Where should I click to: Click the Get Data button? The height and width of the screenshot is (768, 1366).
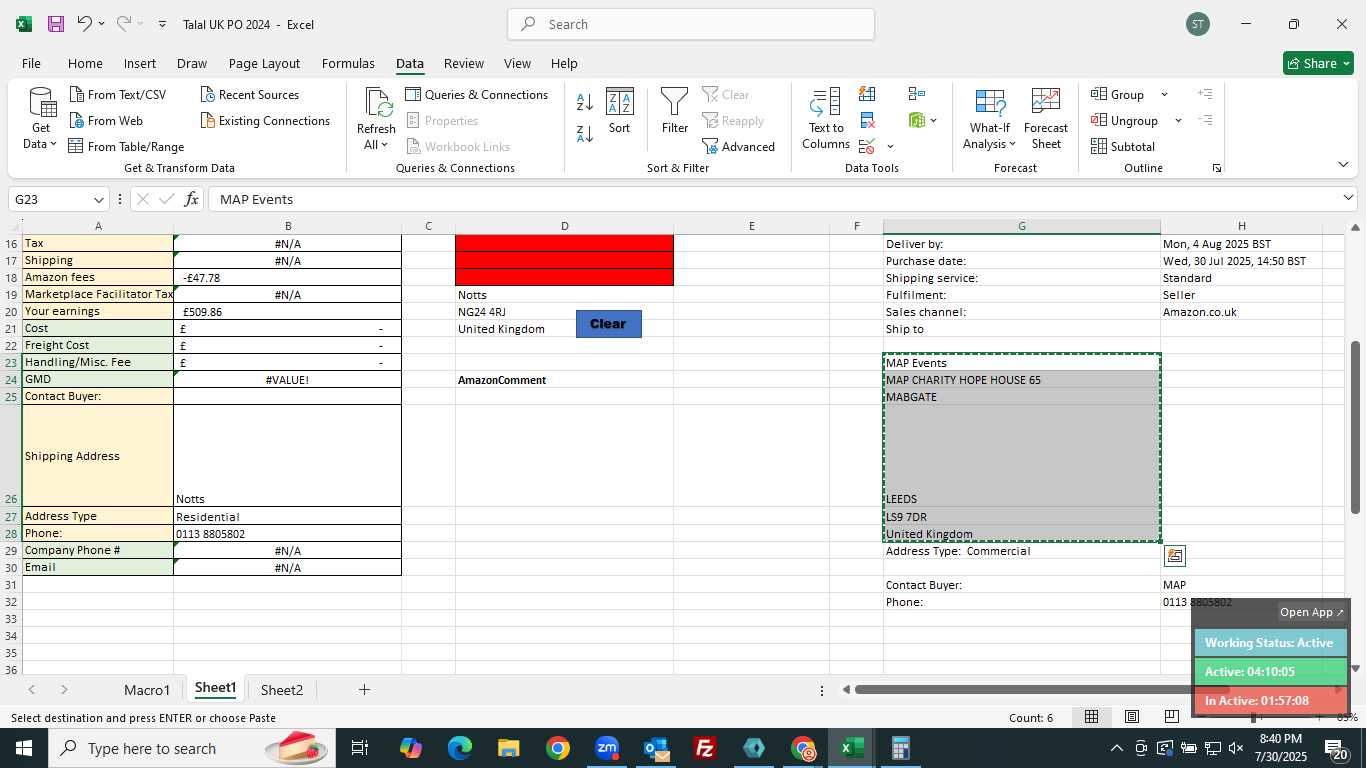41,119
